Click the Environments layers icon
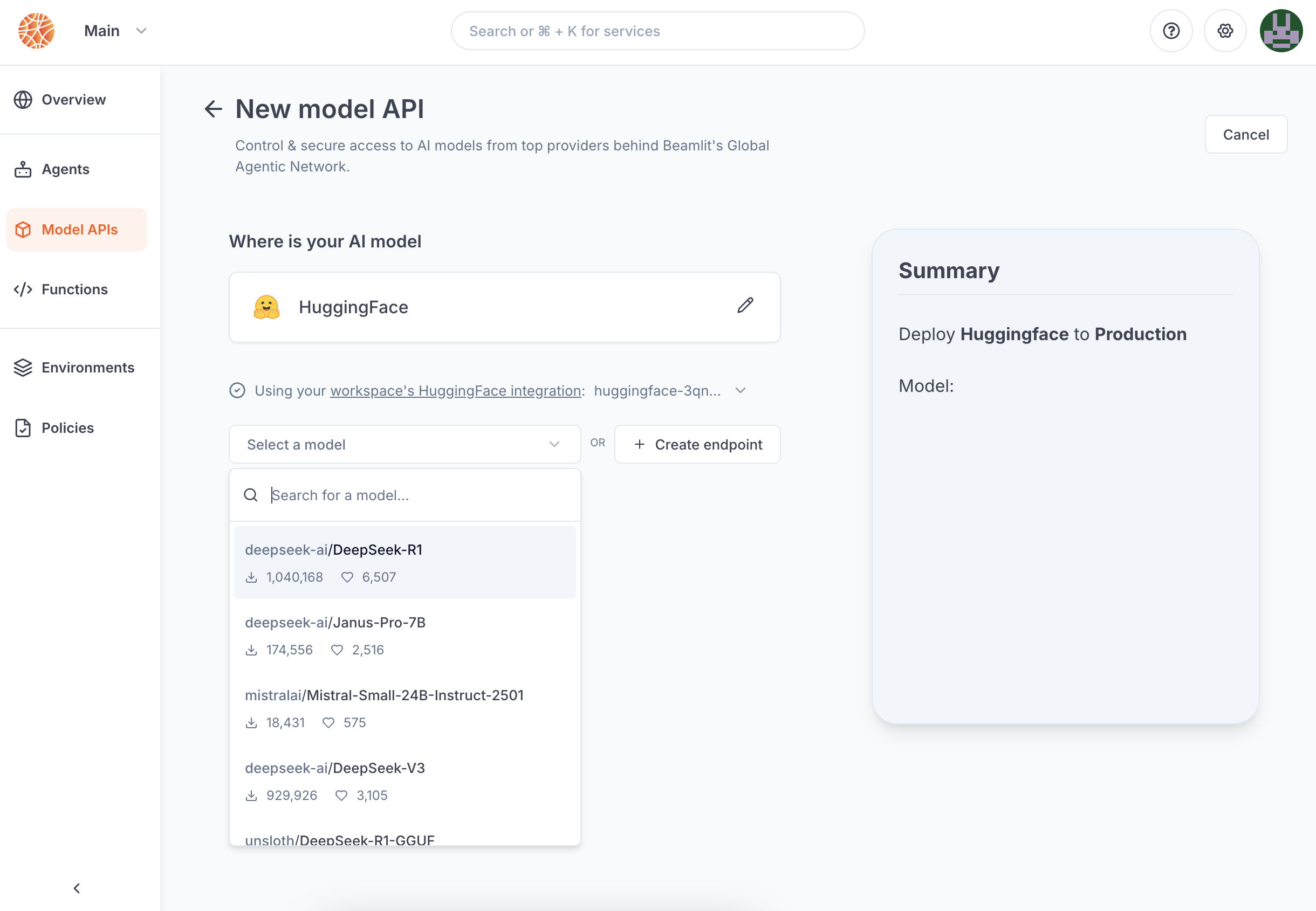The image size is (1316, 911). point(23,368)
